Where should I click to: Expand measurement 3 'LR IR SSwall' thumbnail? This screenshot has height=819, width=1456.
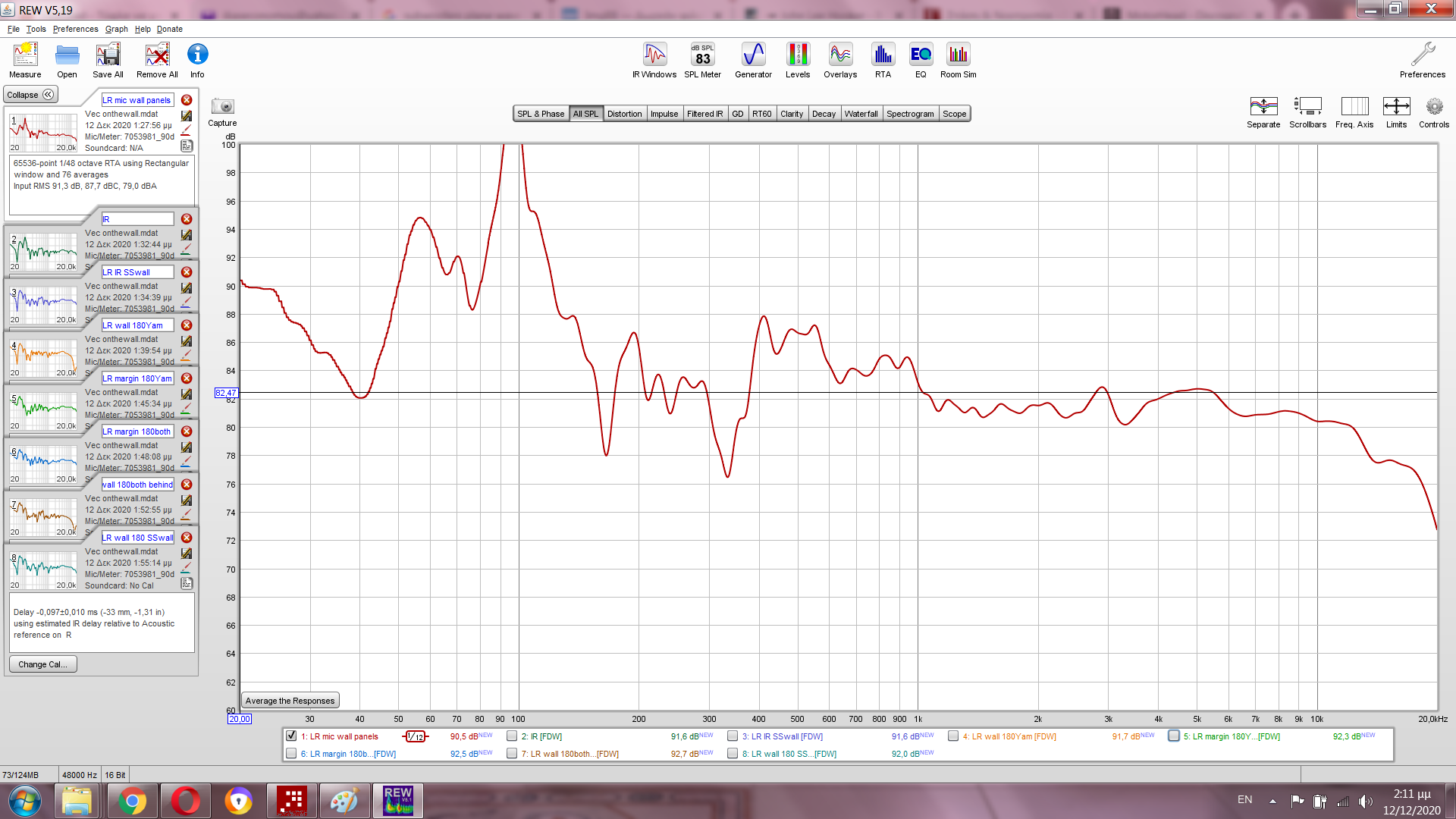pyautogui.click(x=43, y=305)
